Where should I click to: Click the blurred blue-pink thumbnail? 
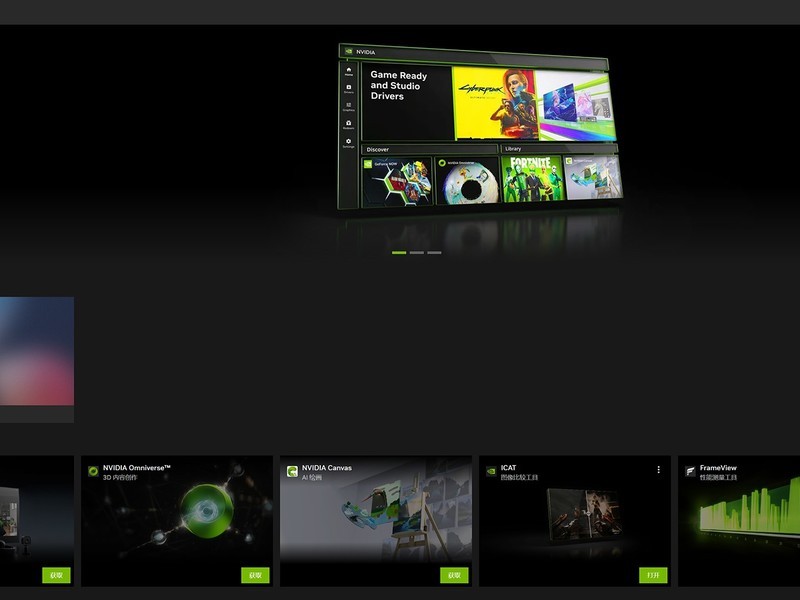click(37, 351)
